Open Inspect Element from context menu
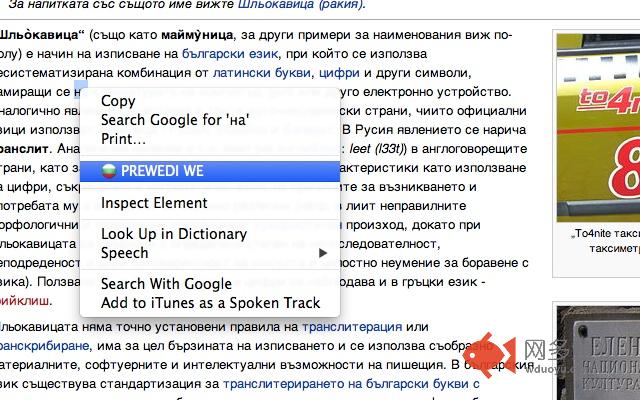The image size is (640, 400). [154, 203]
